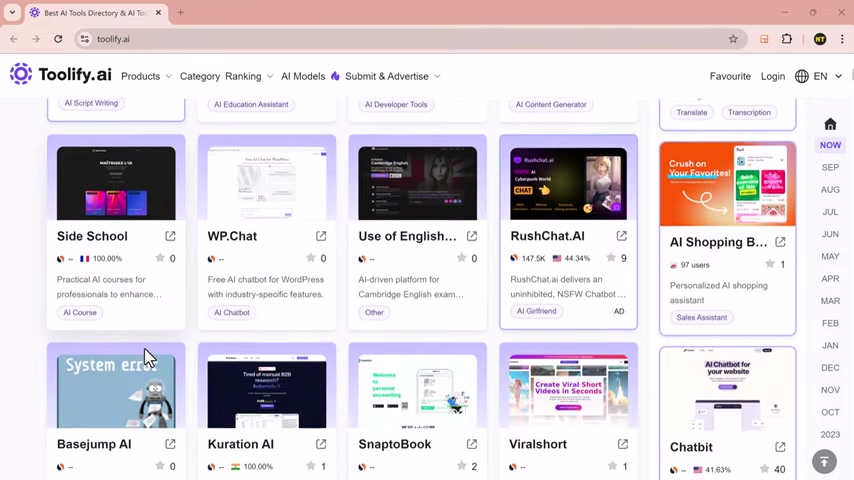The image size is (854, 480).
Task: Favorite Use of English with star
Action: click(x=461, y=258)
